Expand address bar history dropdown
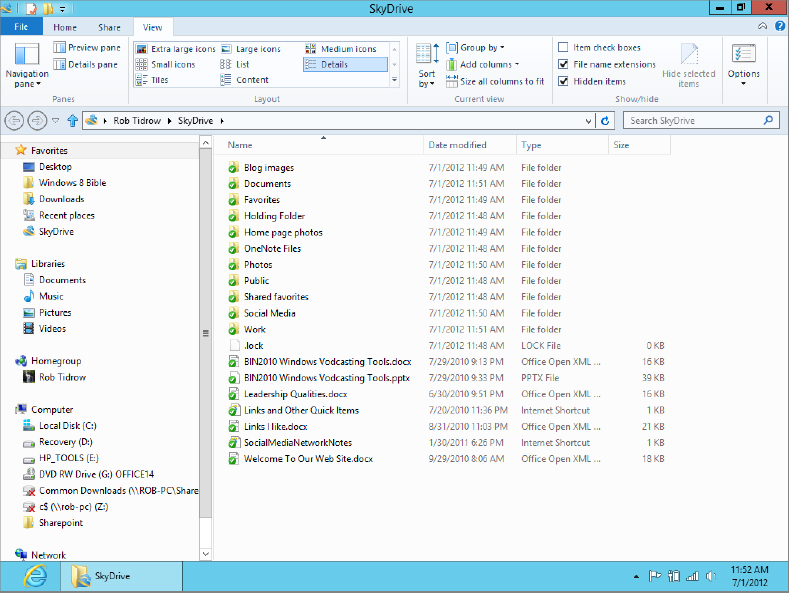 coord(588,121)
